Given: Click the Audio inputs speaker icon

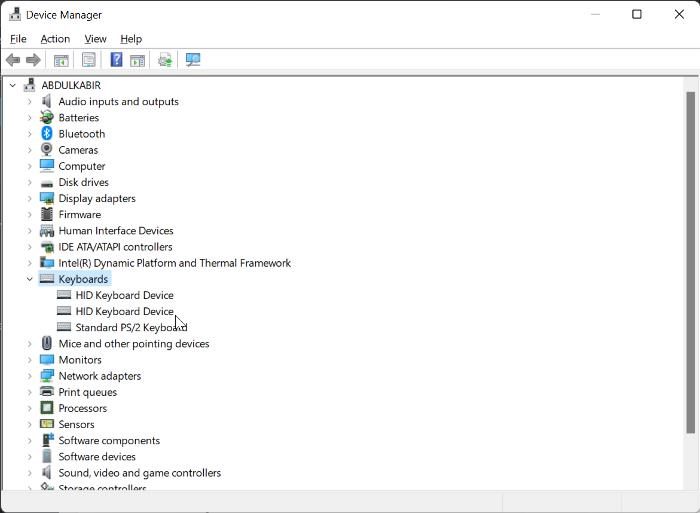Looking at the screenshot, I should click(x=47, y=101).
